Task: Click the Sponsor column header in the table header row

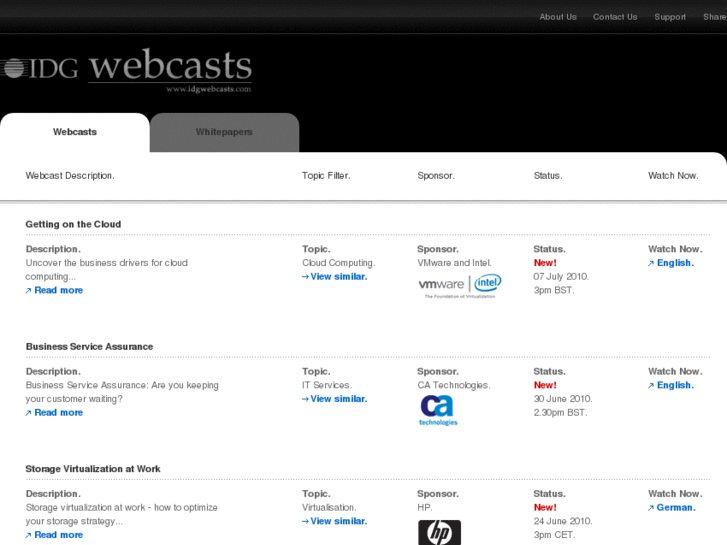Action: 436,176
